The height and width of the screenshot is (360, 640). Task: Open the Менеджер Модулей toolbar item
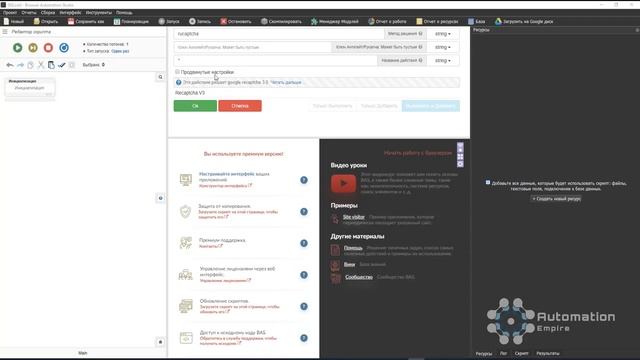[335, 21]
